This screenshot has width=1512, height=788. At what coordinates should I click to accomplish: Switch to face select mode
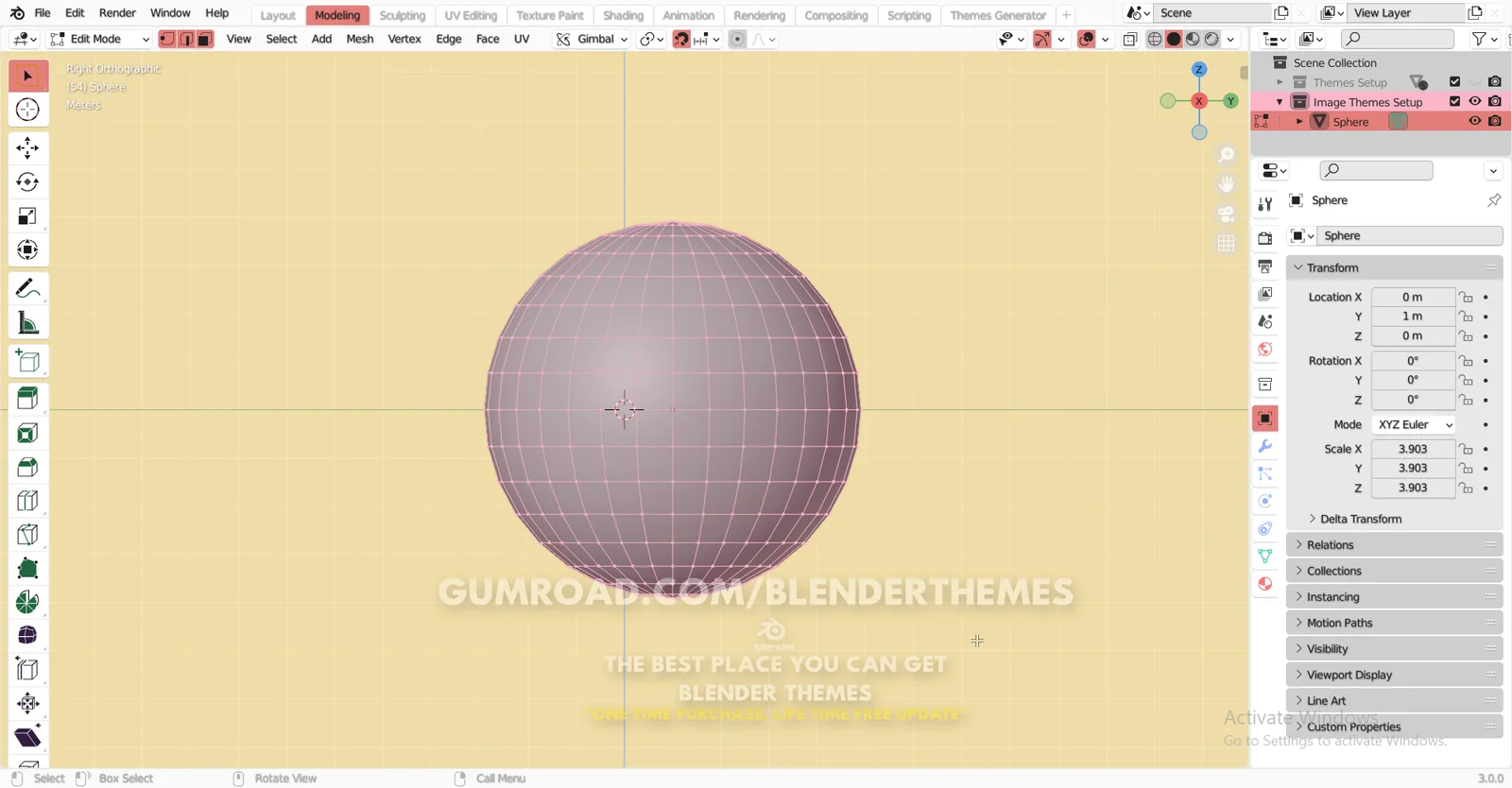(205, 39)
